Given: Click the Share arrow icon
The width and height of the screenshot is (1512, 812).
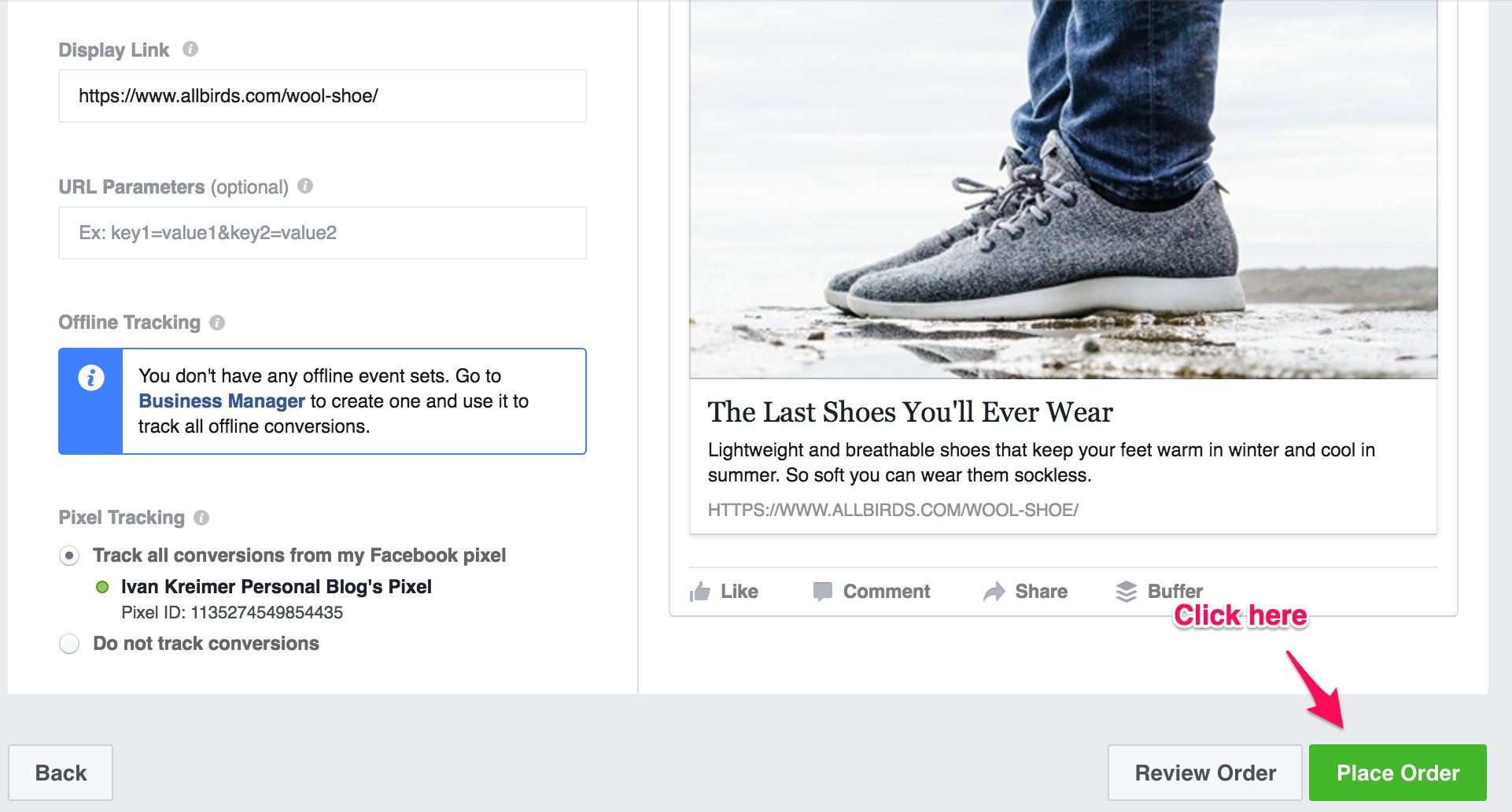Looking at the screenshot, I should pos(994,592).
